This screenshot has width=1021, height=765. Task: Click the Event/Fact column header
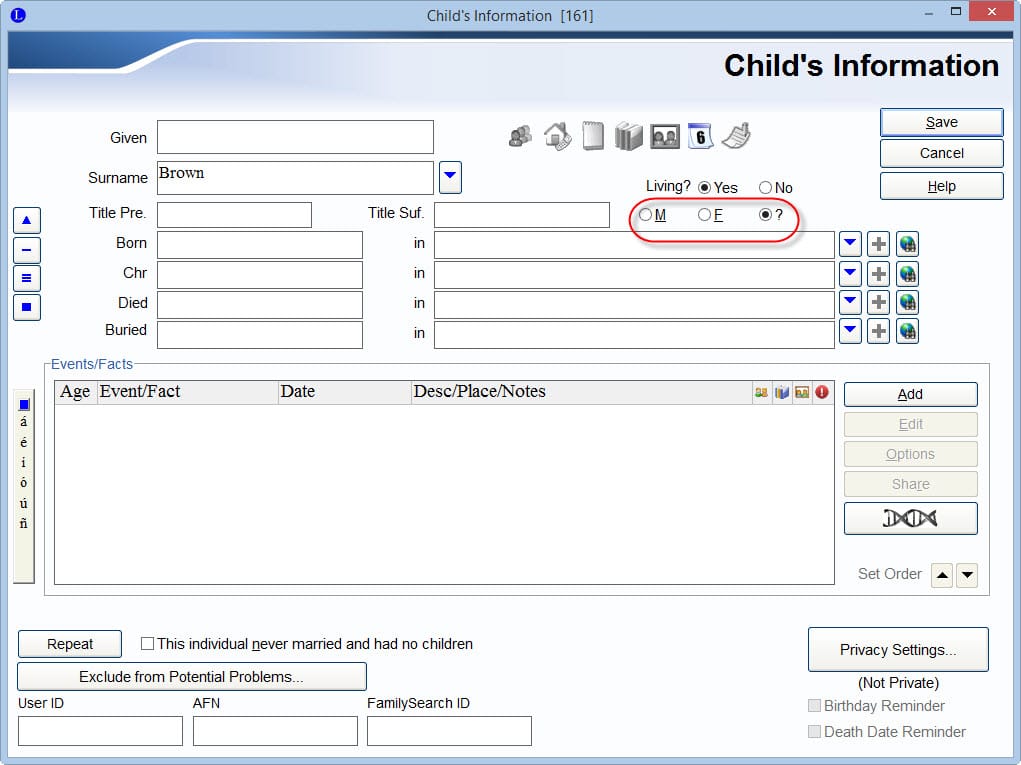tap(188, 392)
